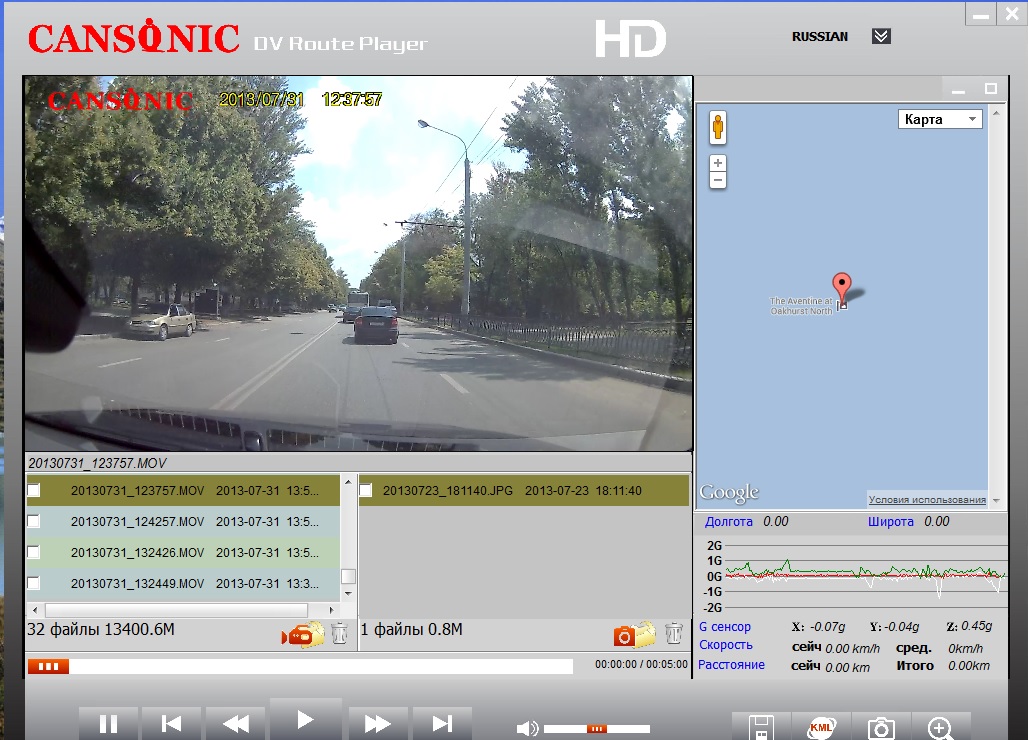The width and height of the screenshot is (1028, 740).
Task: Click the video playback progress bar
Action: tap(300, 666)
